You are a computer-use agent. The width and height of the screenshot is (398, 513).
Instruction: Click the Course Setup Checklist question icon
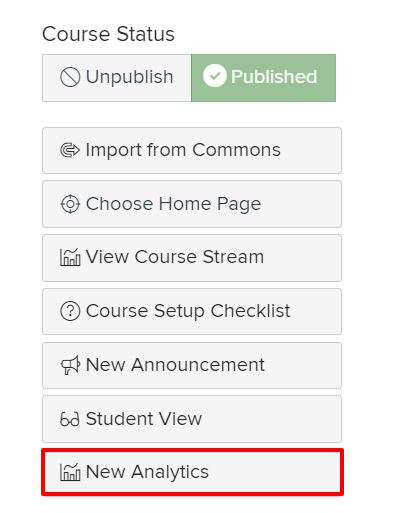tap(70, 311)
